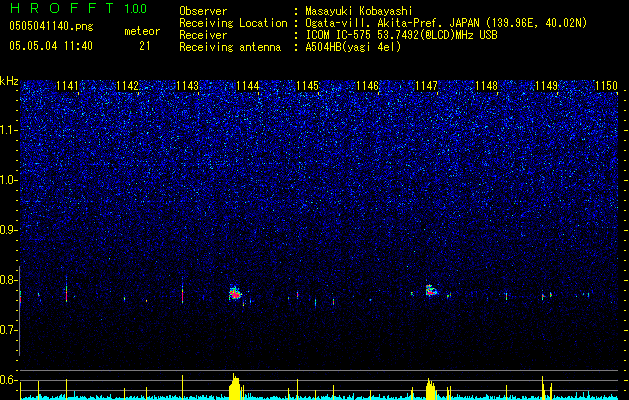Click the 1146 time axis label
This screenshot has height=400, width=629.
click(x=367, y=86)
